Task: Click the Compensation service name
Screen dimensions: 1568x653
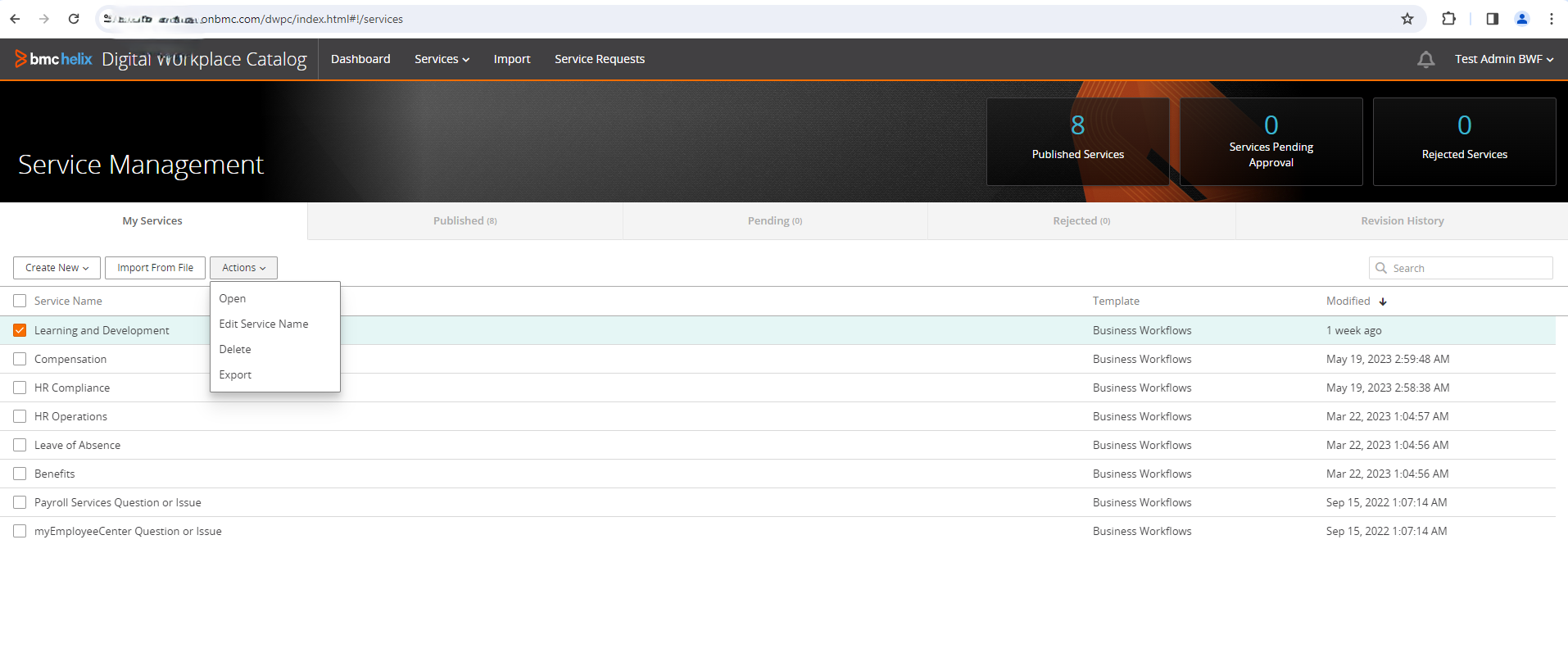Action: (x=70, y=359)
